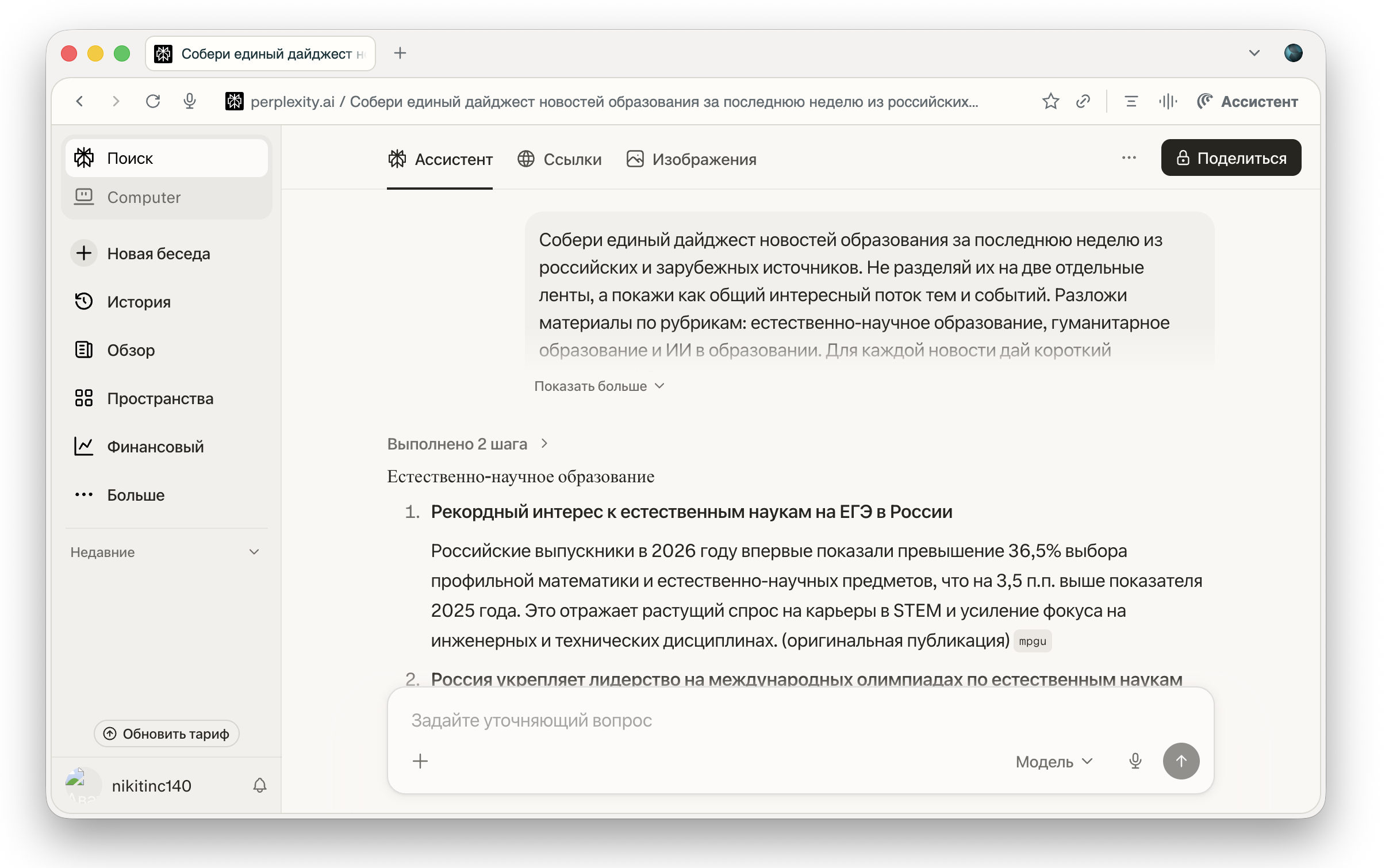Open the Ассистент panel from the browser toolbar
Image resolution: width=1389 pixels, height=868 pixels.
coord(1248,101)
